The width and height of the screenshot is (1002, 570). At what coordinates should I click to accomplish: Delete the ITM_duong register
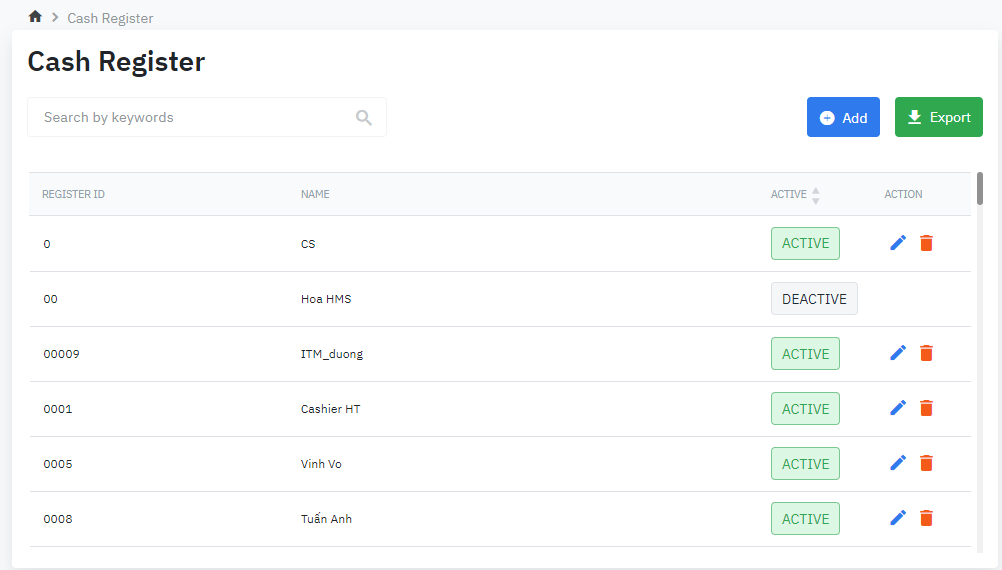coord(926,353)
